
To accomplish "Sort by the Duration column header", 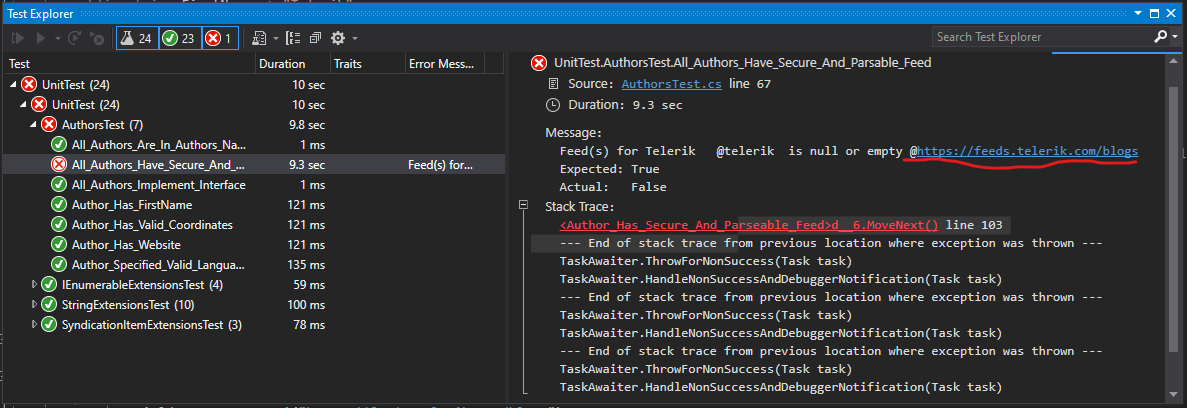I will tap(293, 64).
